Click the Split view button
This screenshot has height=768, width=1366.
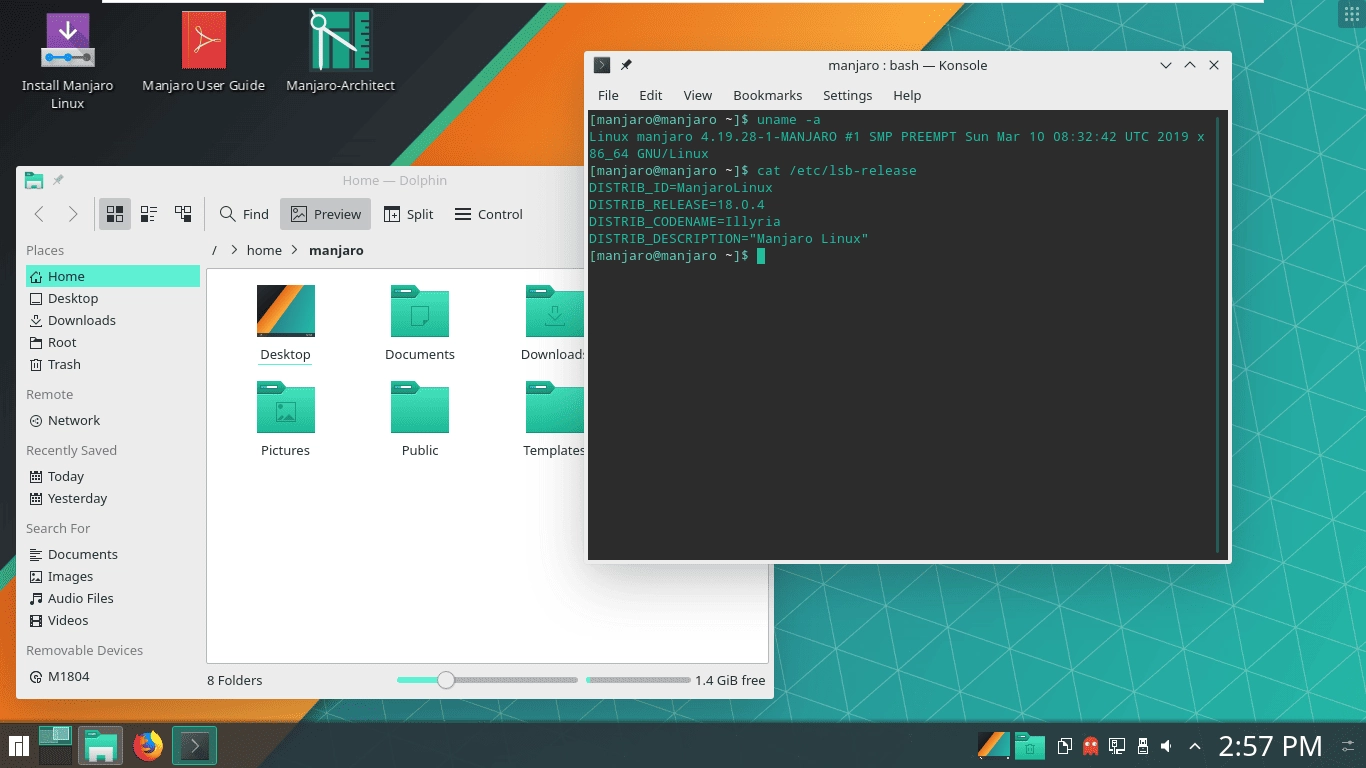tap(408, 214)
